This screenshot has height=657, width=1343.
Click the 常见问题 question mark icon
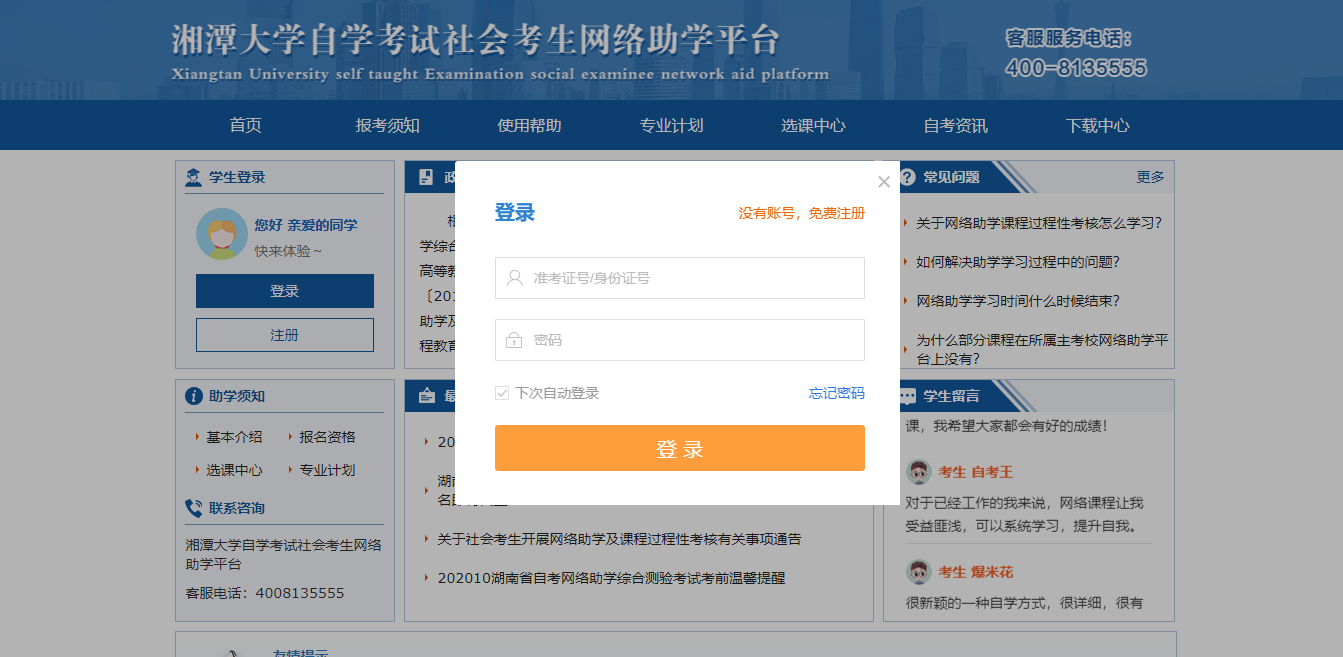(908, 177)
